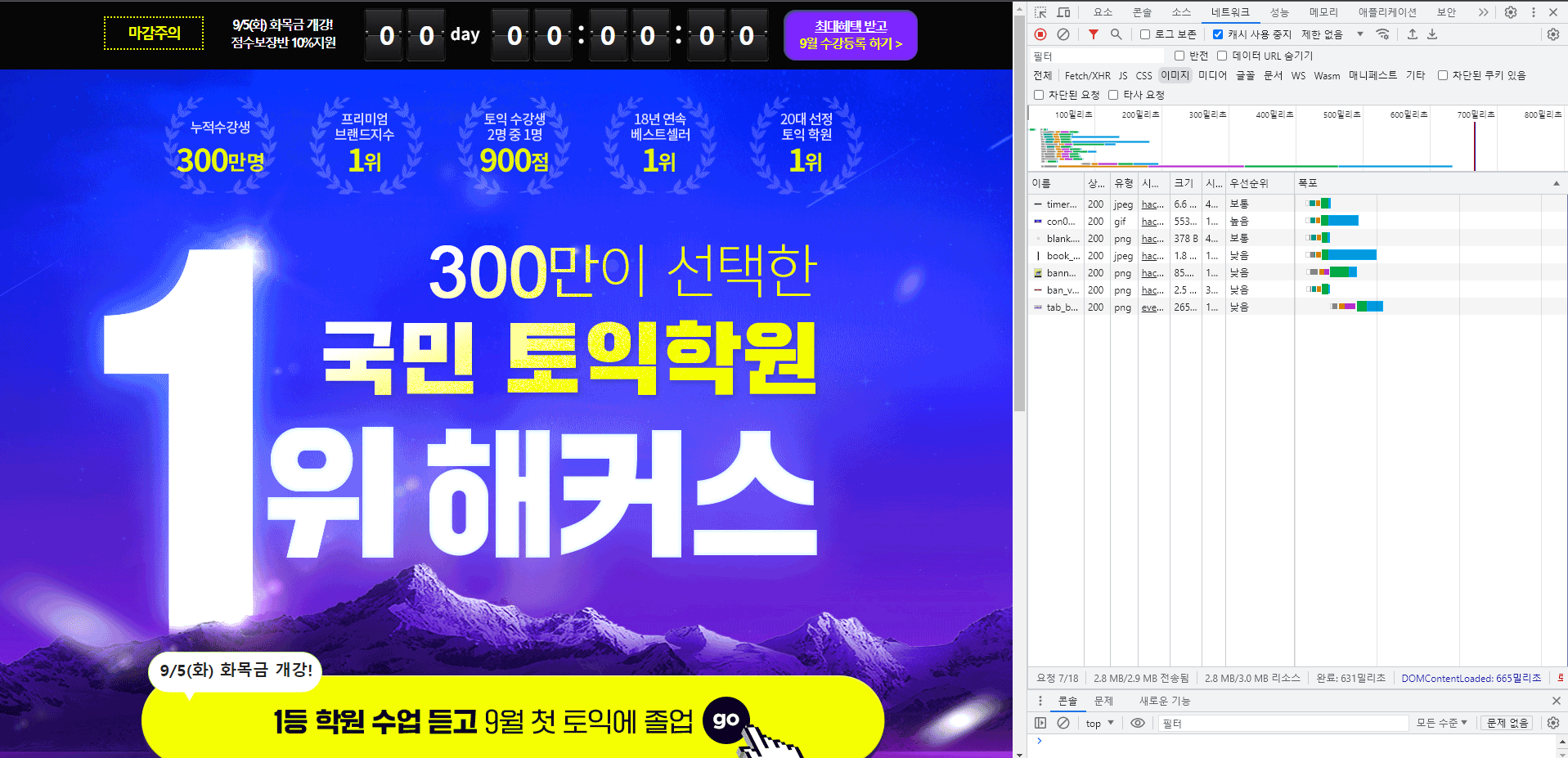Sort by 우선순위 column header
Screen dimensions: 1568x758
pos(1260,183)
